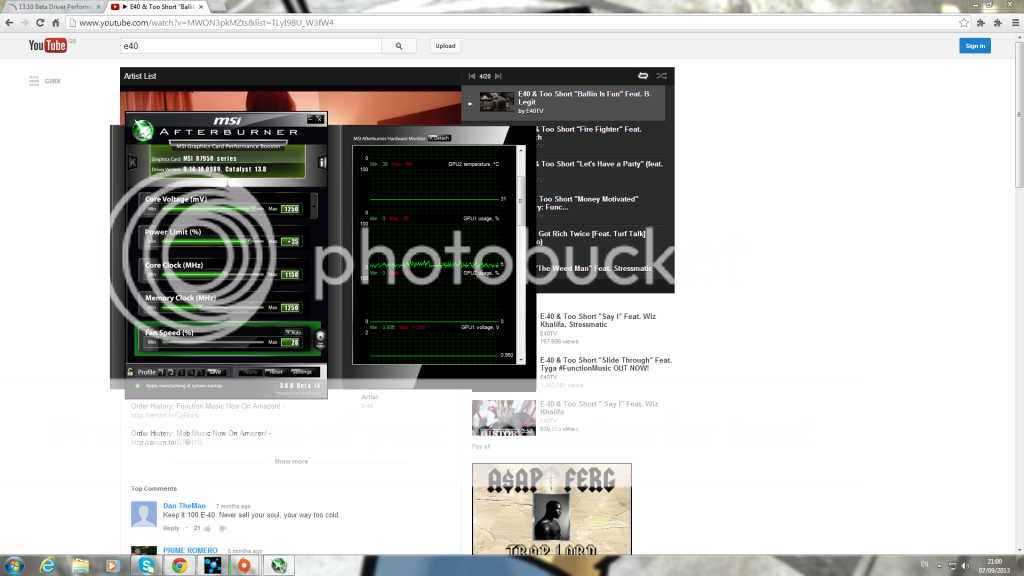Save the current Afterburner profile
Viewport: 1024px width, 576px height.
pos(216,372)
